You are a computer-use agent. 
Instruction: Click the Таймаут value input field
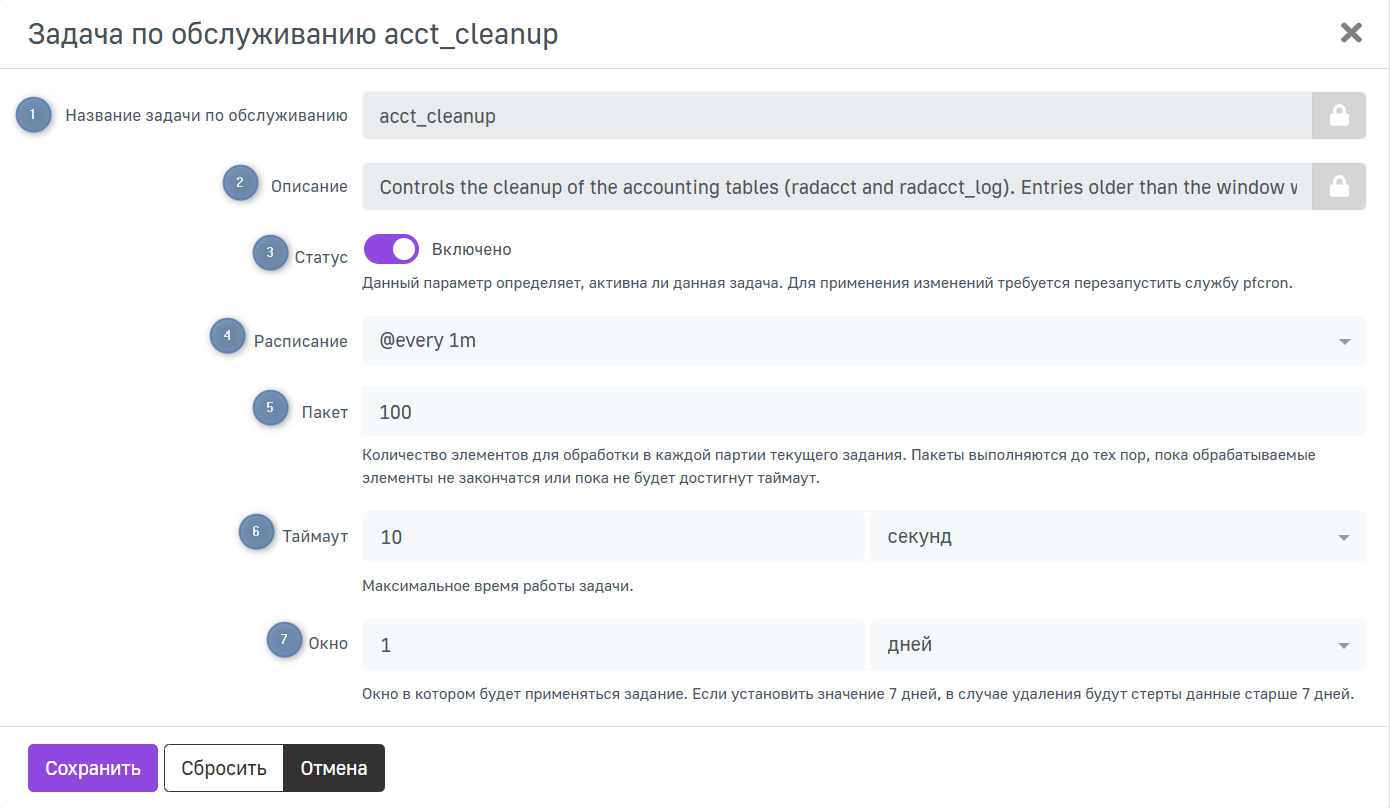click(612, 537)
